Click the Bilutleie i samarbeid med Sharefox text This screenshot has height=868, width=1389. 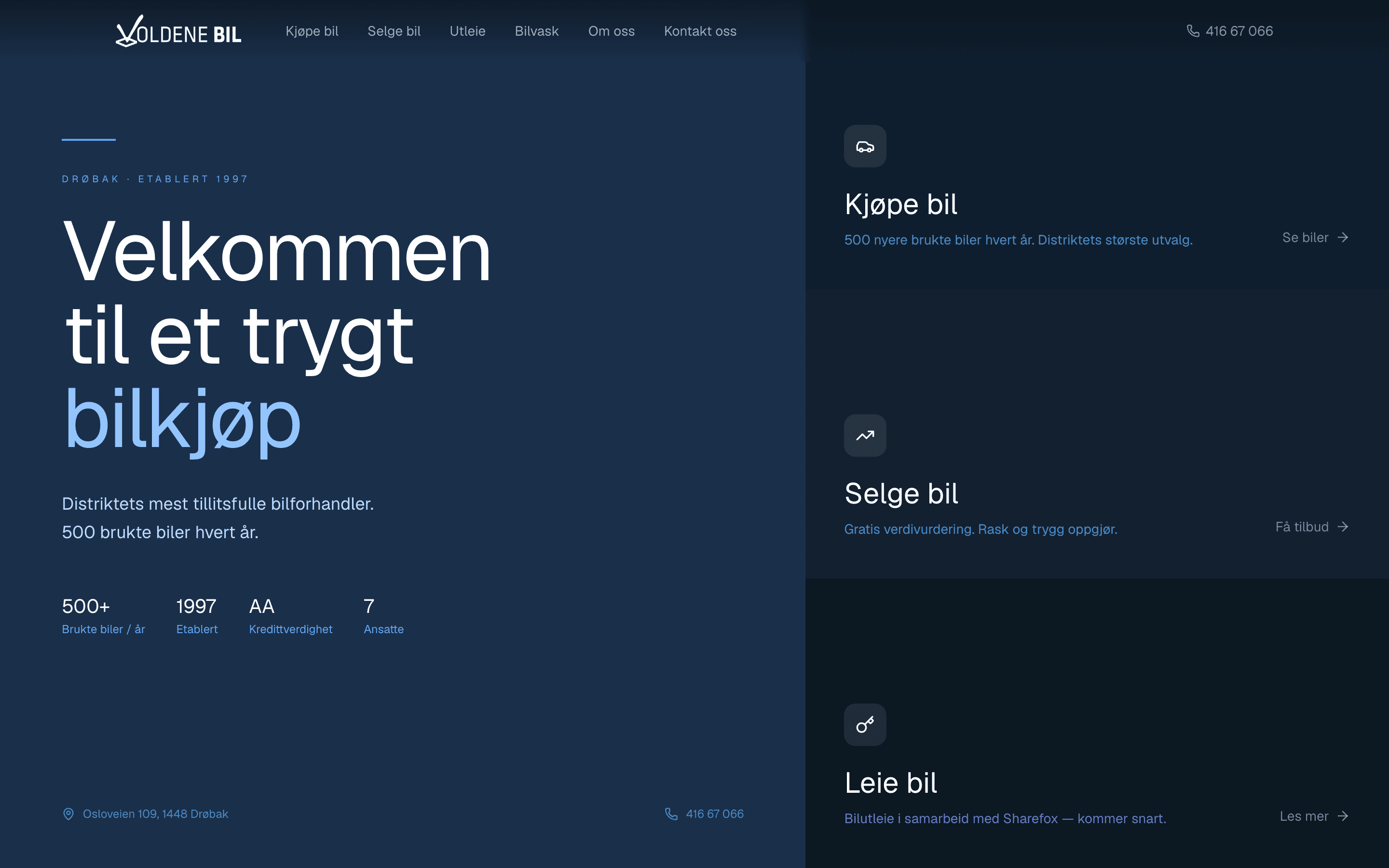(x=1005, y=819)
